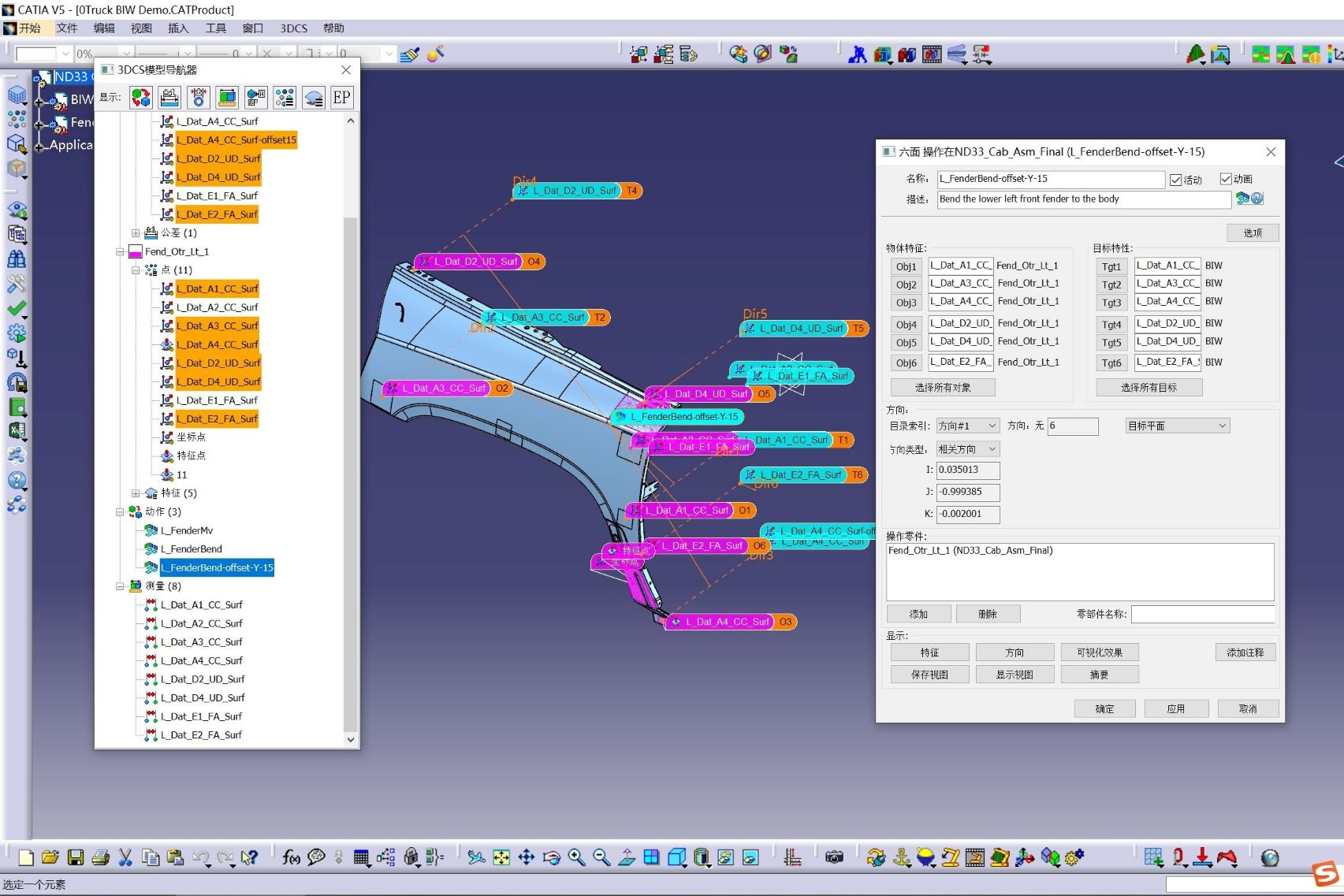Save the document with the floppy disk icon
The height and width of the screenshot is (896, 1344).
76,857
